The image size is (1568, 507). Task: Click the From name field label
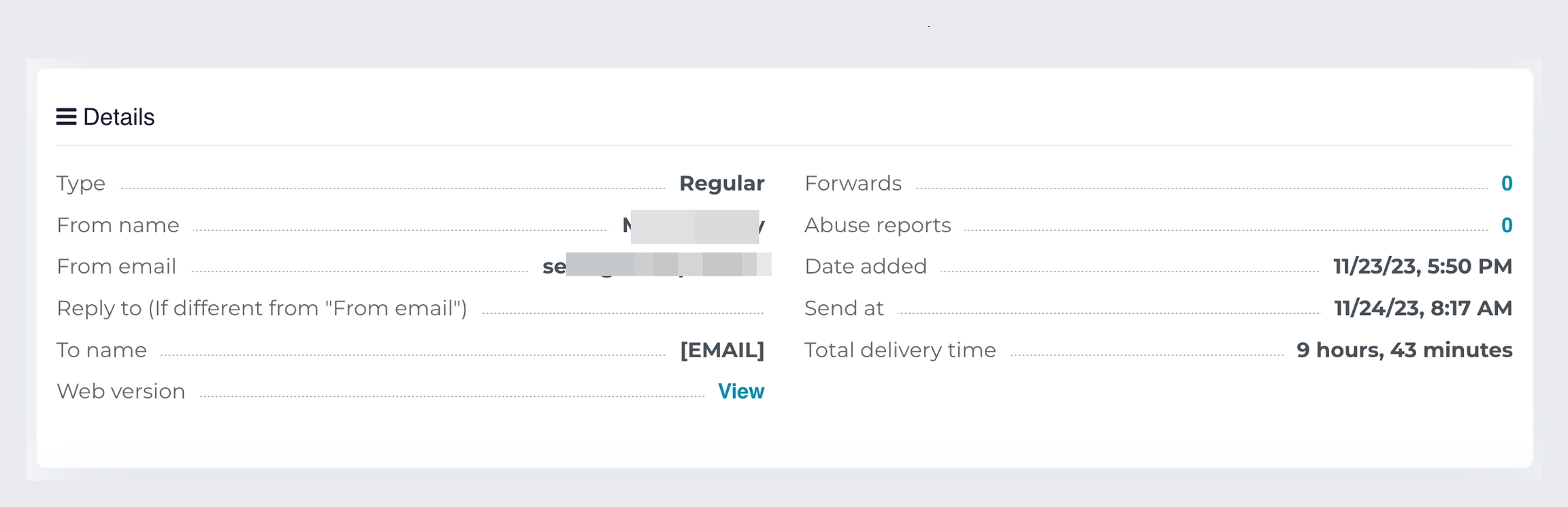point(118,225)
